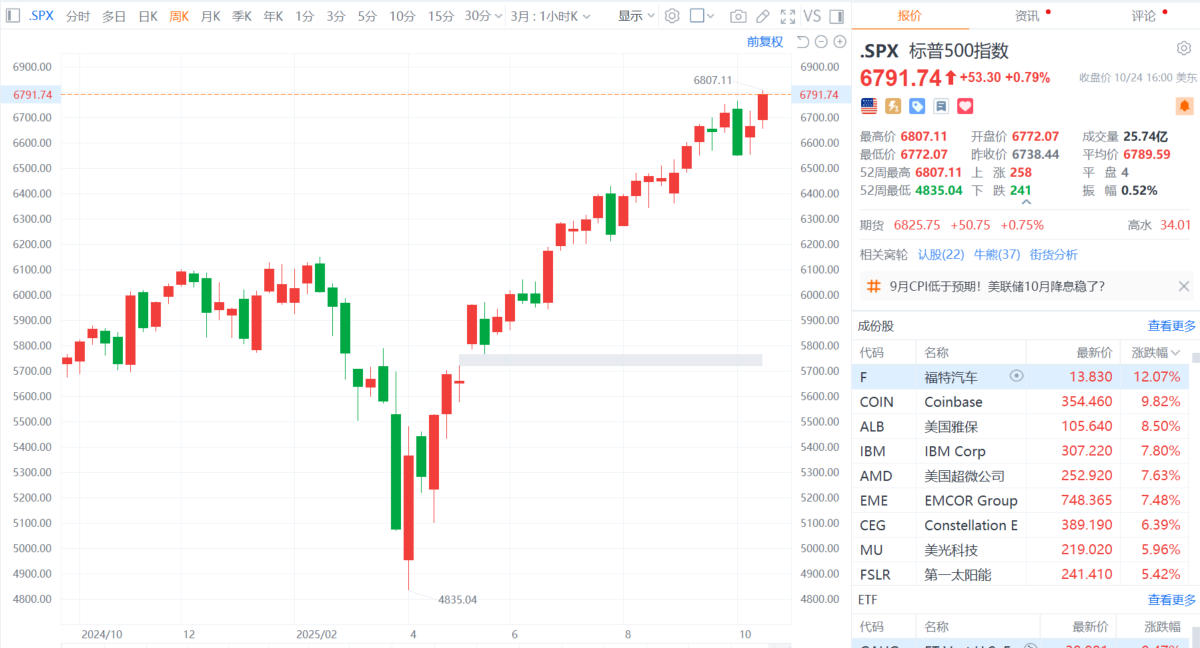Toggle the eye icon on the 福特汽车 row
Image resolution: width=1200 pixels, height=648 pixels.
coord(1017,376)
